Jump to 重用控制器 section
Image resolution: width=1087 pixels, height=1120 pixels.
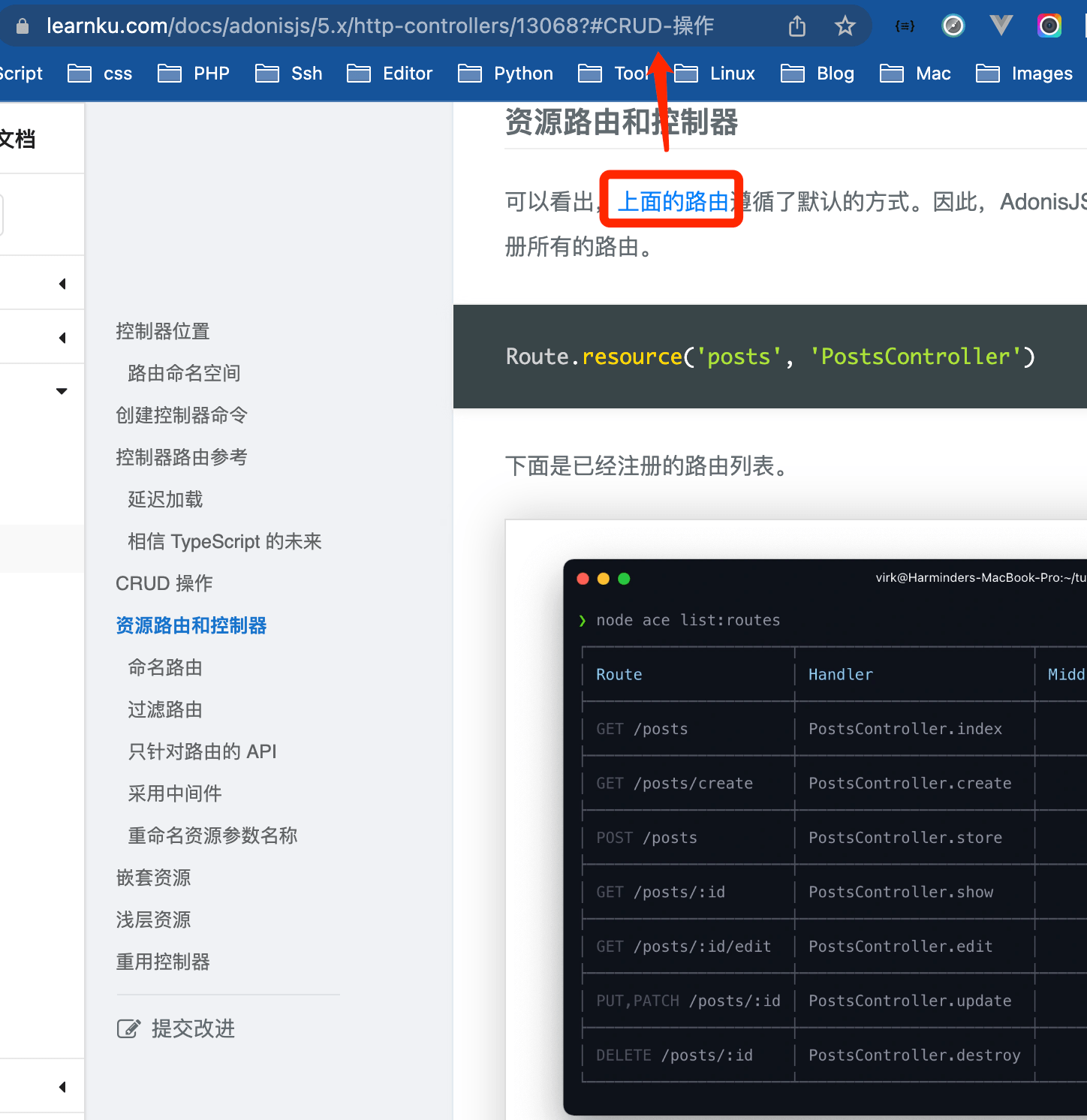[x=163, y=962]
